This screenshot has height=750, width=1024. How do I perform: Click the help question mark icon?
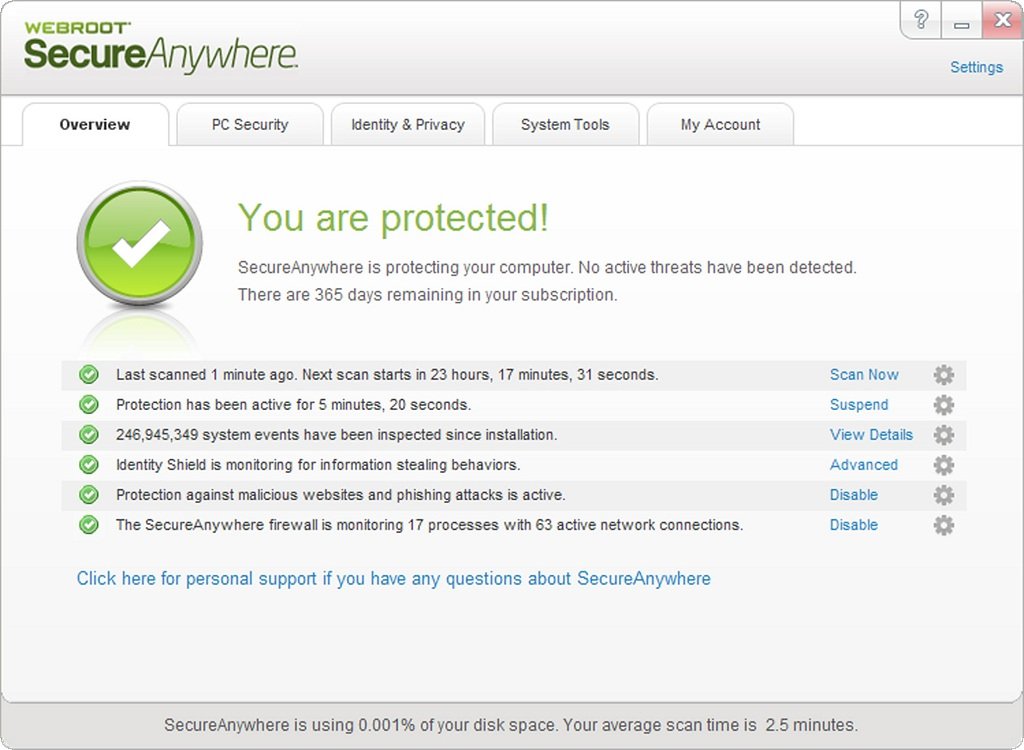pos(922,20)
